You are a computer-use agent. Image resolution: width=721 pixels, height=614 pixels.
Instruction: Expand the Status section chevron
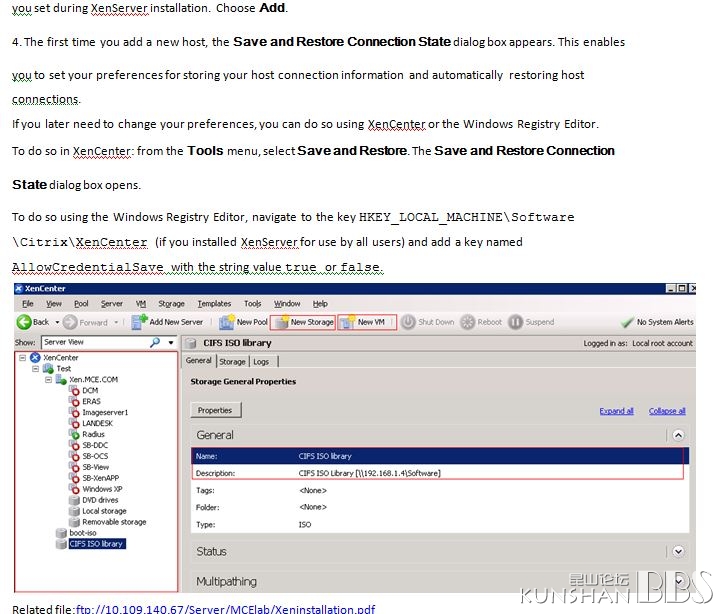(678, 551)
